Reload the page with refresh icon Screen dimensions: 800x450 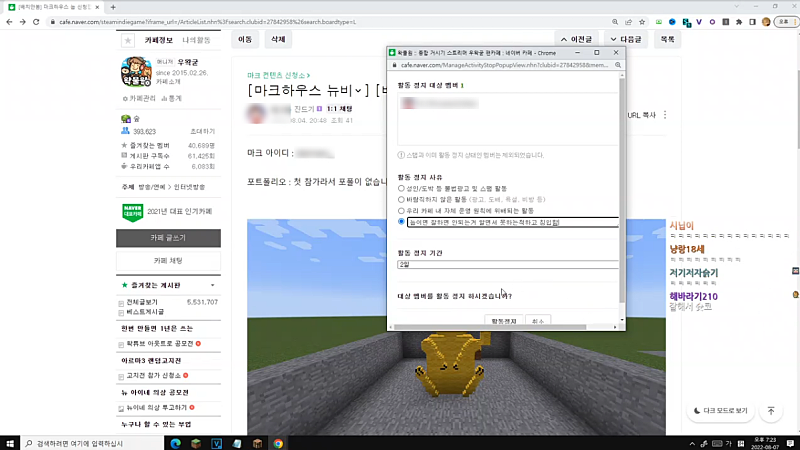36,22
